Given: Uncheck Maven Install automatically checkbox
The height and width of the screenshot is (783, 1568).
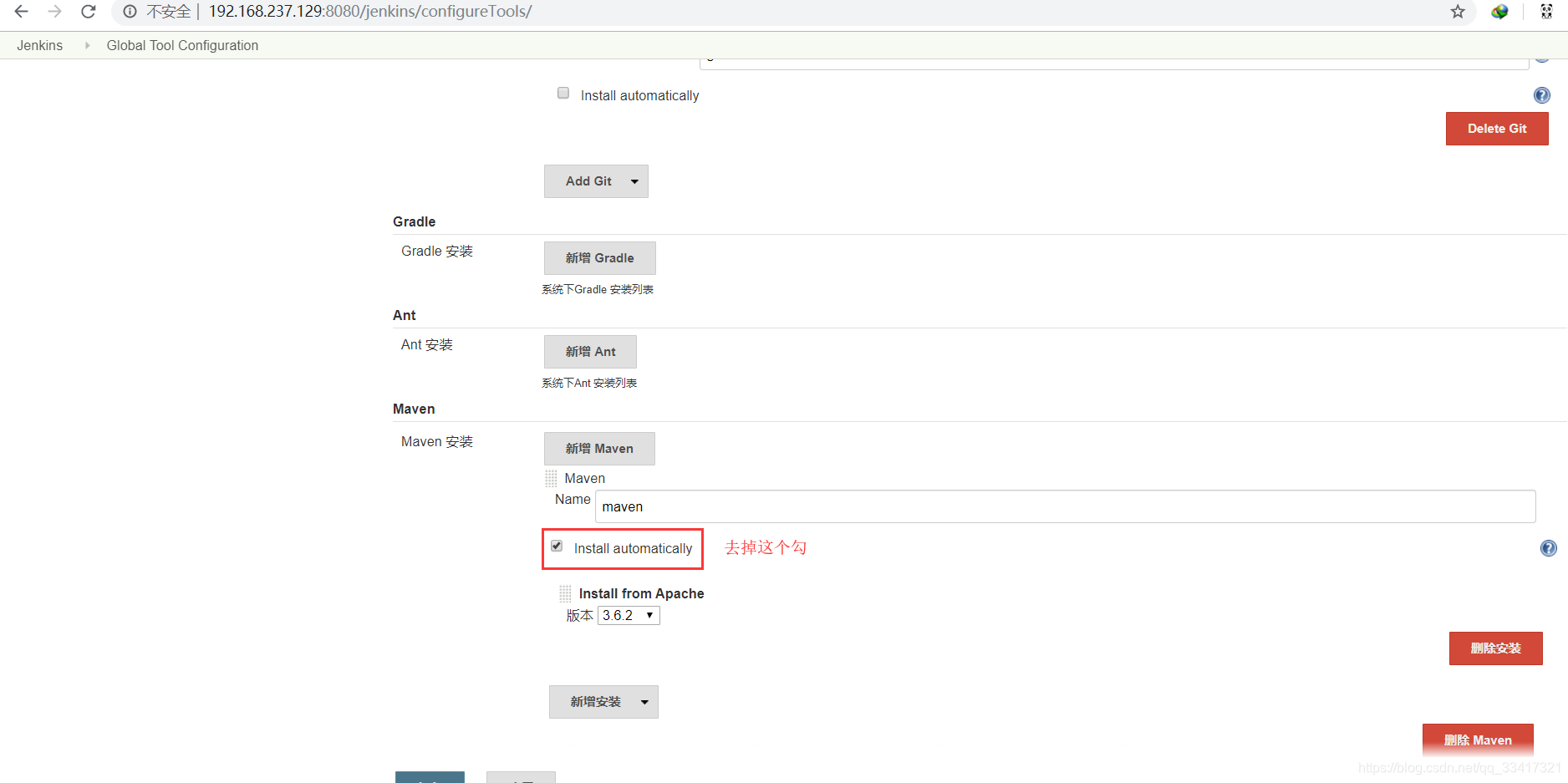Looking at the screenshot, I should click(557, 547).
